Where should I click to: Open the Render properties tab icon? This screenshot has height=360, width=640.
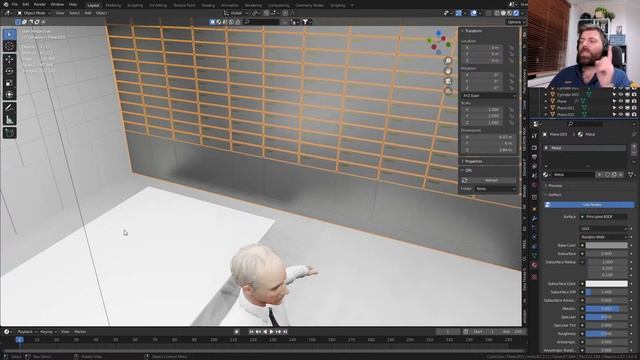click(x=534, y=147)
